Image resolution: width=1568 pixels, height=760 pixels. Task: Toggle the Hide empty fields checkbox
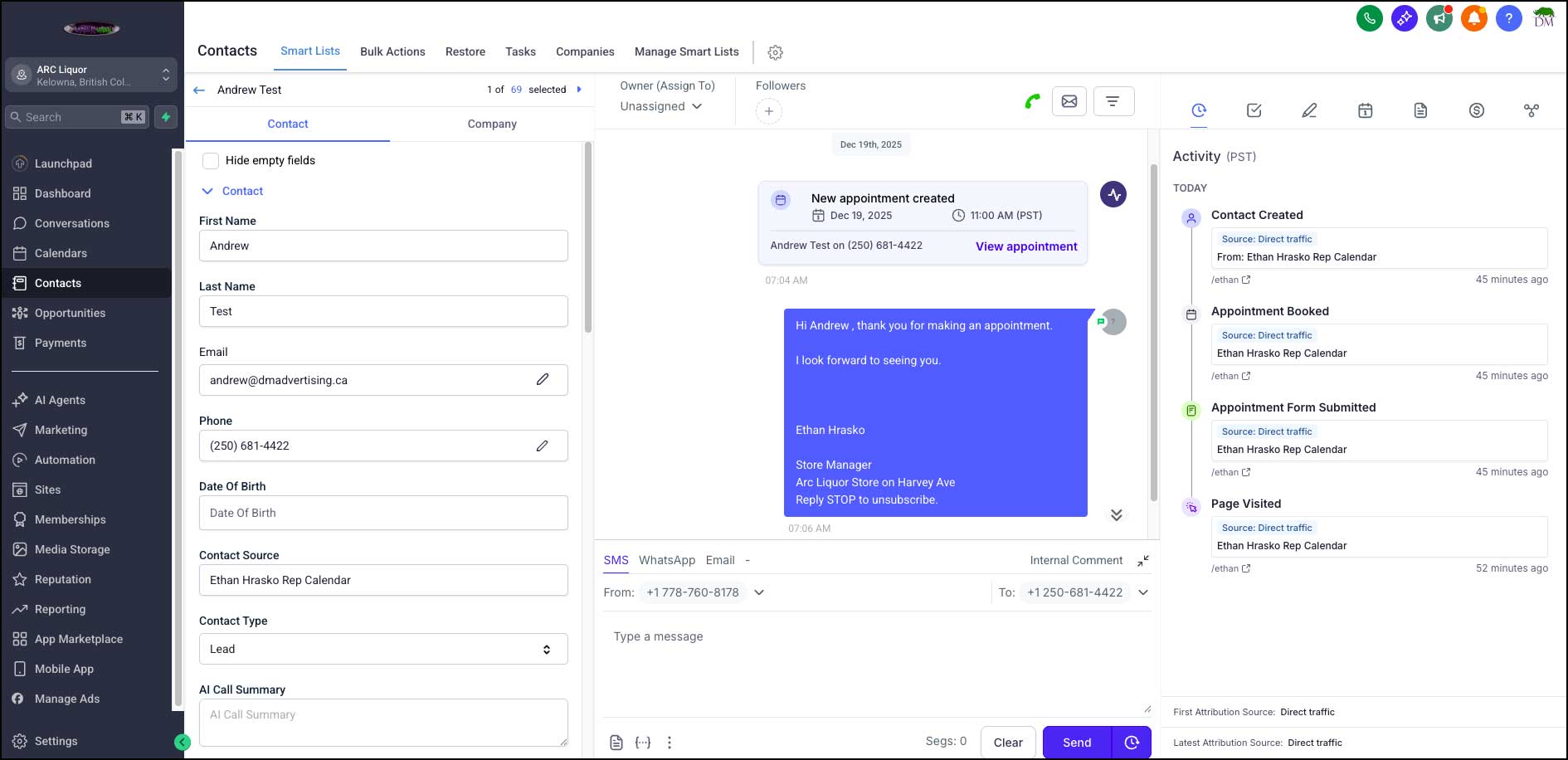pyautogui.click(x=211, y=160)
